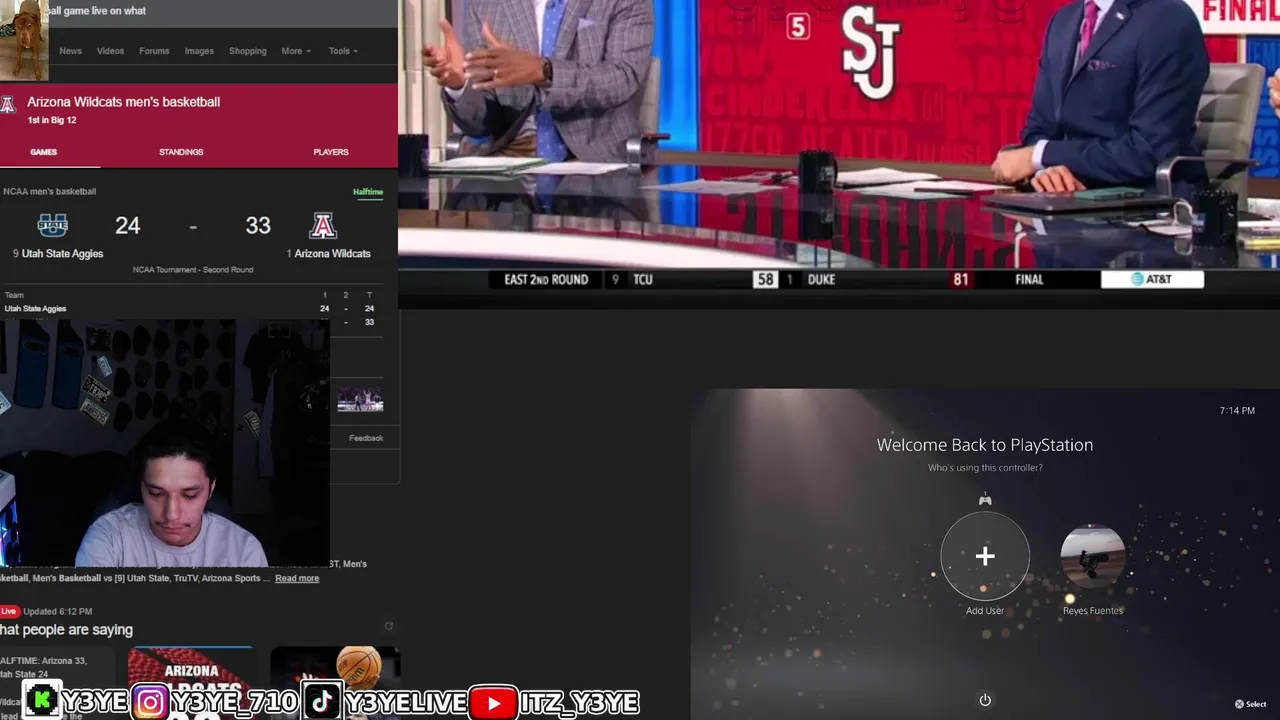This screenshot has width=1280, height=720.
Task: Select Add User plus circle on PlayStation
Action: 985,556
